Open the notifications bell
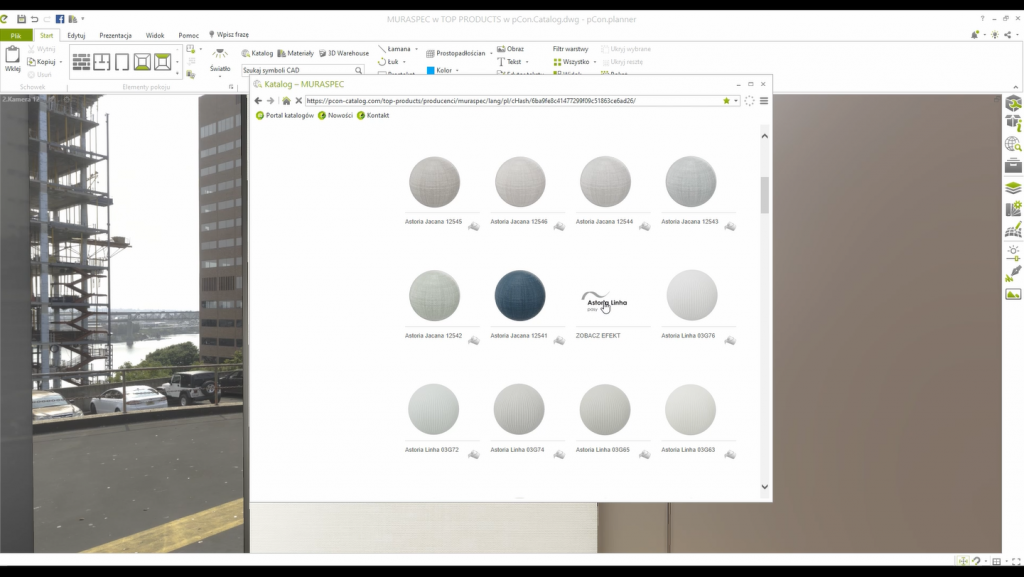Image resolution: width=1024 pixels, height=577 pixels. (x=974, y=35)
